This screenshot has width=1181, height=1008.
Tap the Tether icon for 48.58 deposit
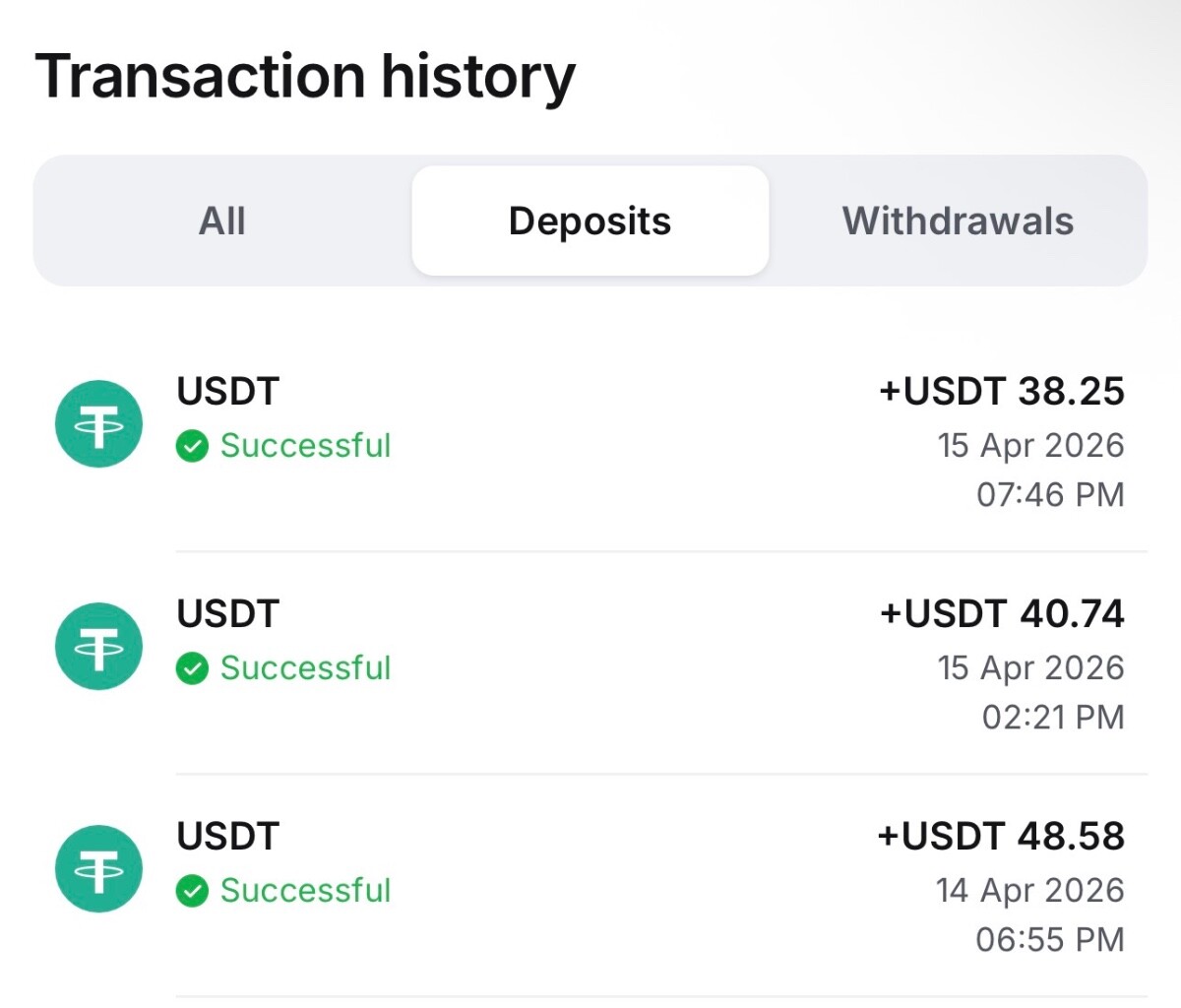[98, 869]
